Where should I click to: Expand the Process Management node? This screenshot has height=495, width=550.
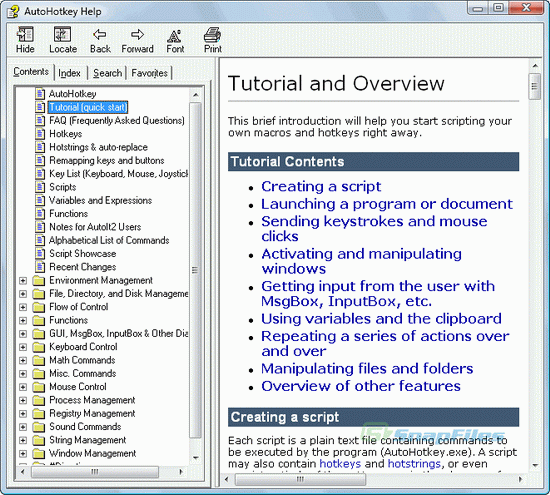pyautogui.click(x=23, y=401)
